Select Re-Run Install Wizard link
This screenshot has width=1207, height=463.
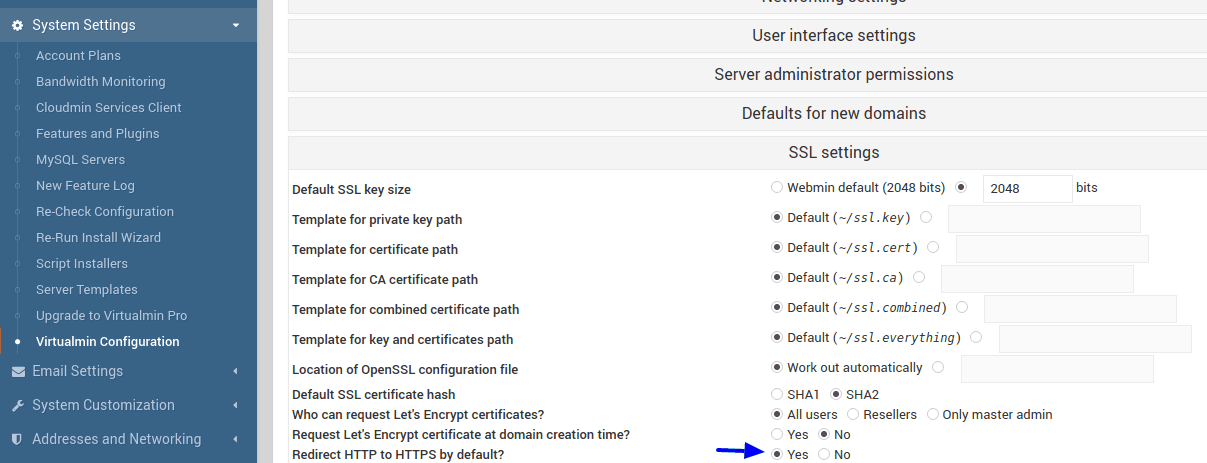[x=98, y=238]
